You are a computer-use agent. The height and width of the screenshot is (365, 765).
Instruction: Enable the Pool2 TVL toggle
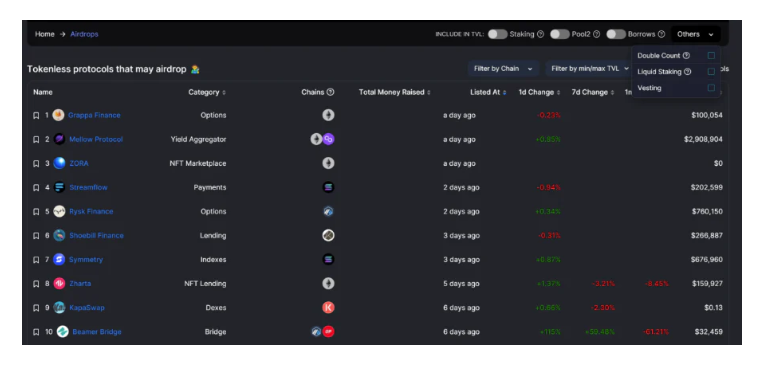(x=560, y=34)
